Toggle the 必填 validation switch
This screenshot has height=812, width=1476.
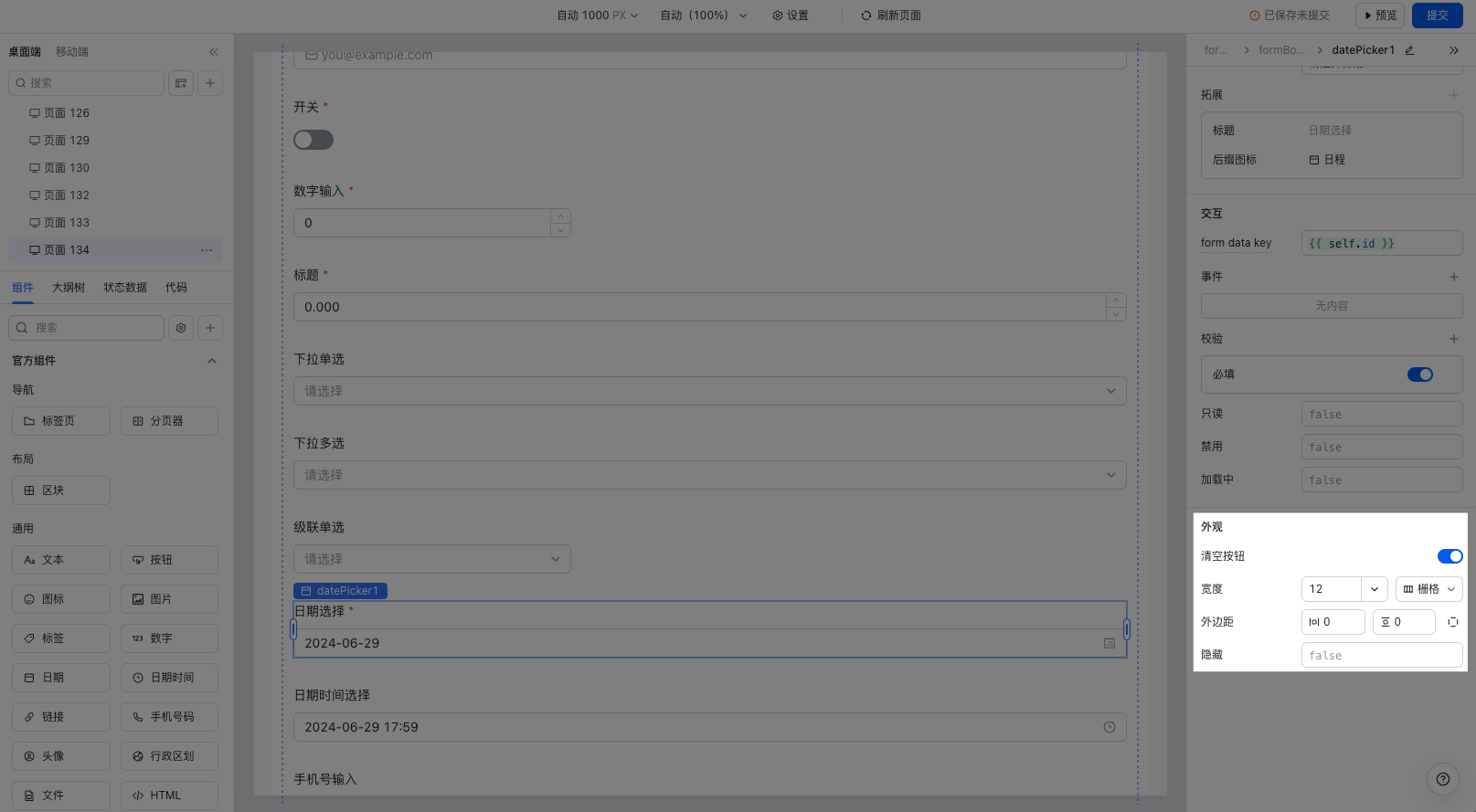1420,374
